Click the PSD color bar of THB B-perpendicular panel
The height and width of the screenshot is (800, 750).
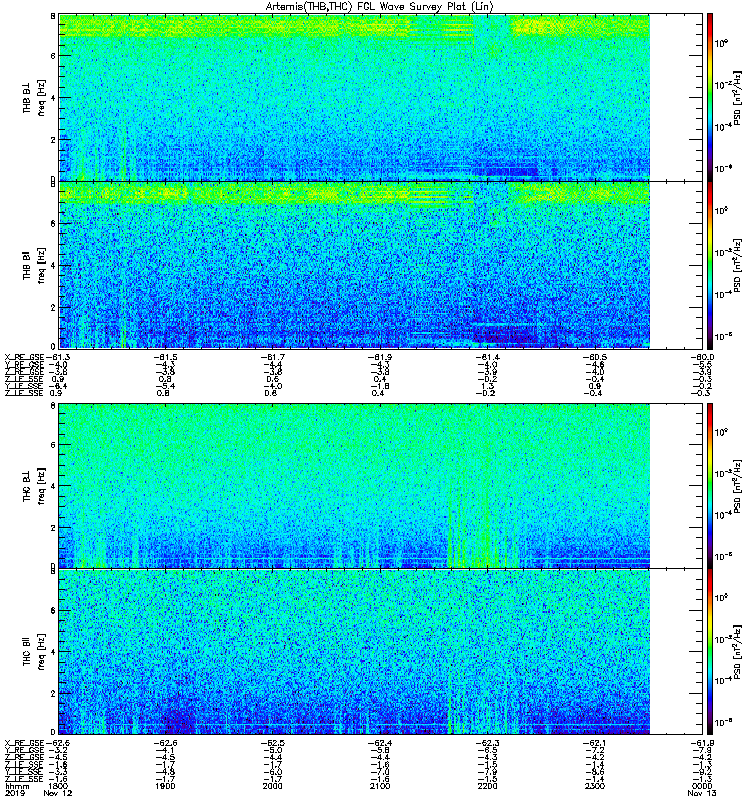[710, 97]
